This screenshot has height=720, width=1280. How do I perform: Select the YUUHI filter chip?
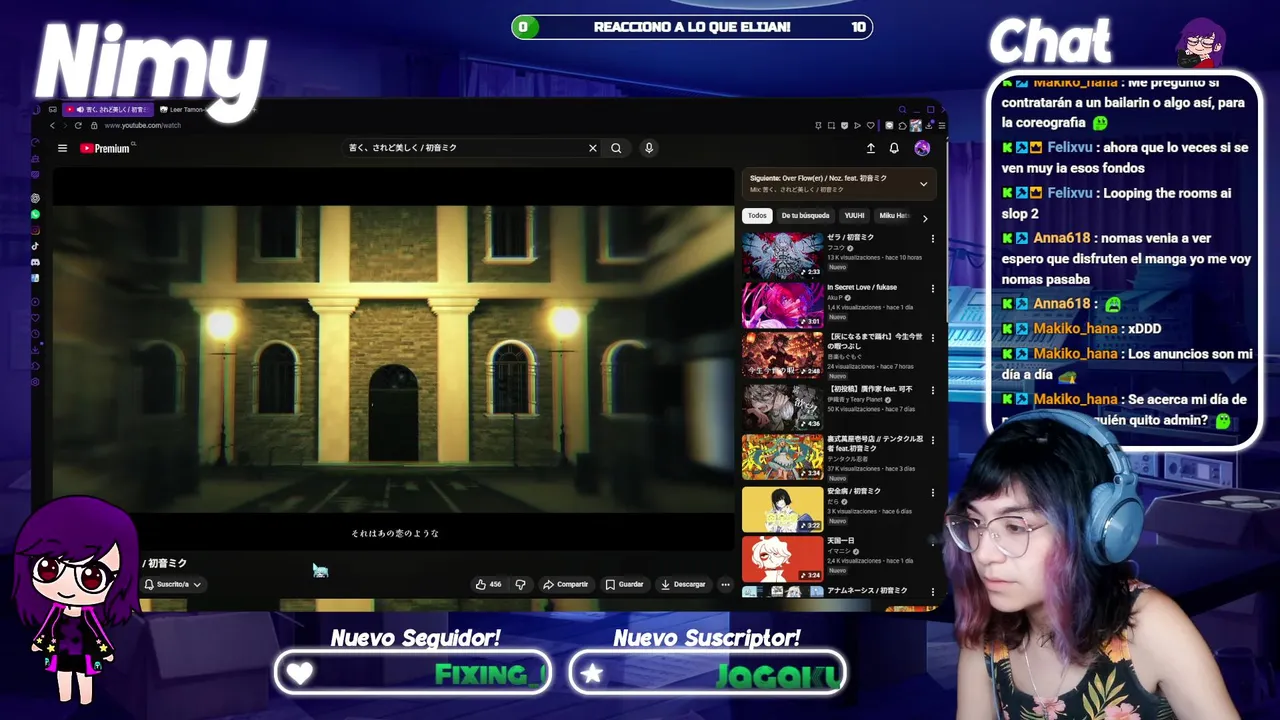(x=854, y=215)
